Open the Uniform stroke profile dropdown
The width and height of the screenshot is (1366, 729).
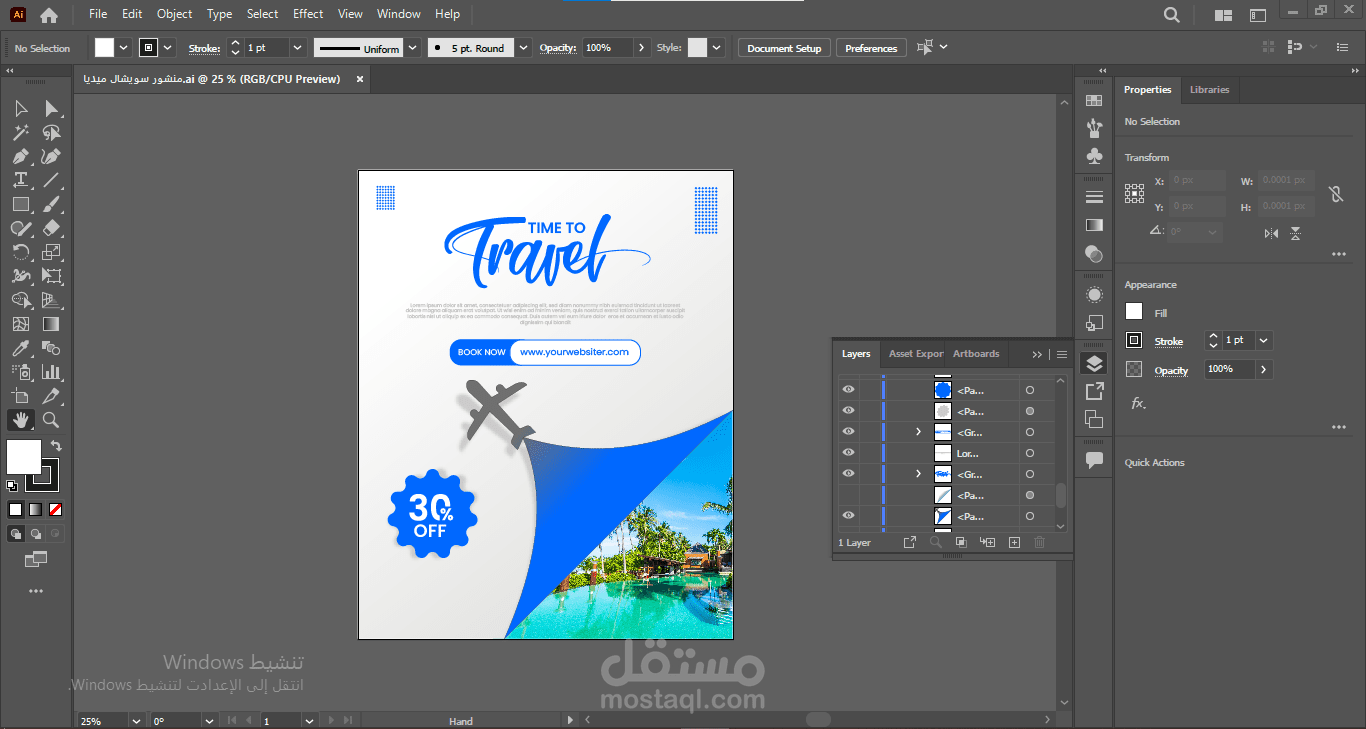point(413,48)
